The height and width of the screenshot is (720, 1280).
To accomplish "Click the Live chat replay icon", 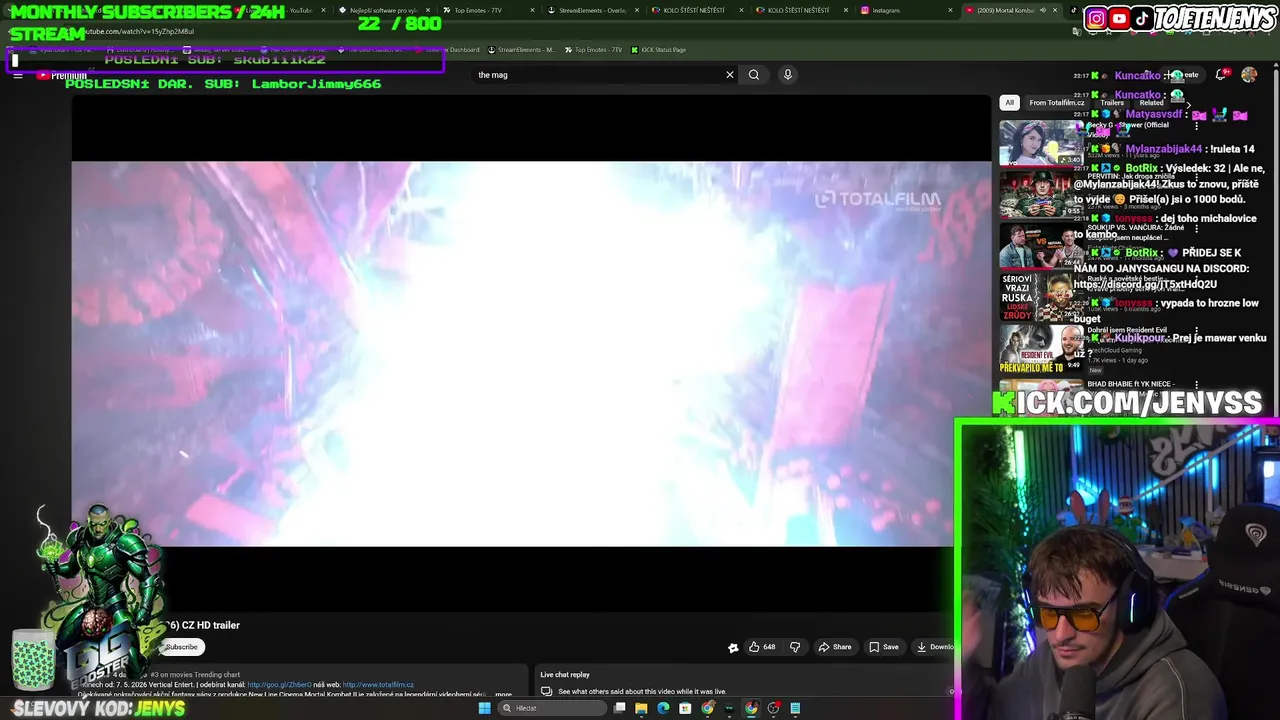I will [x=547, y=691].
